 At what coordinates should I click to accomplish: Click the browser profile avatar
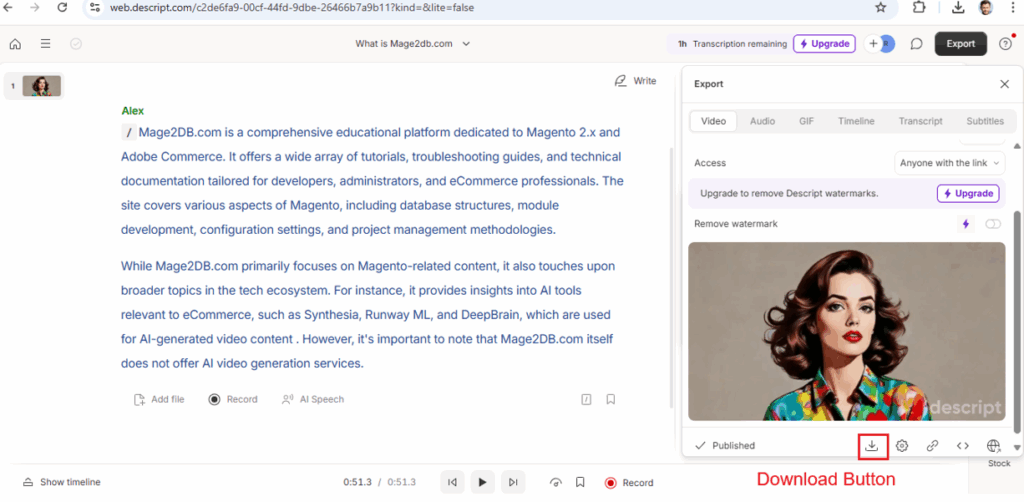pos(985,8)
